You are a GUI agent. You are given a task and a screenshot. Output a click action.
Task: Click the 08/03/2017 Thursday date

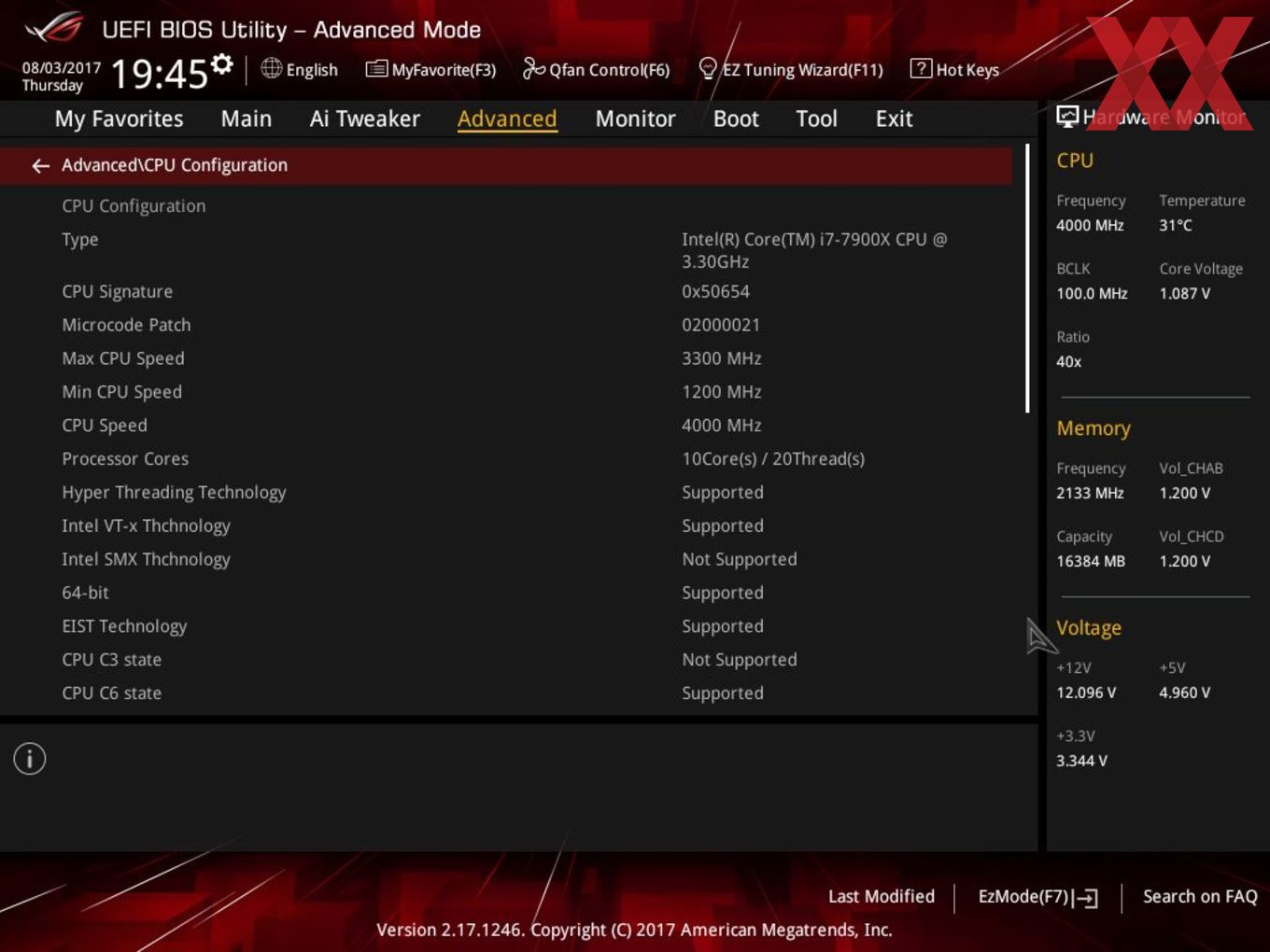(61, 77)
